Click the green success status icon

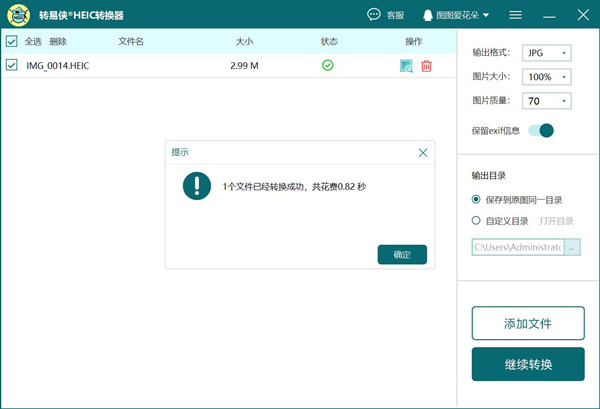(x=328, y=65)
